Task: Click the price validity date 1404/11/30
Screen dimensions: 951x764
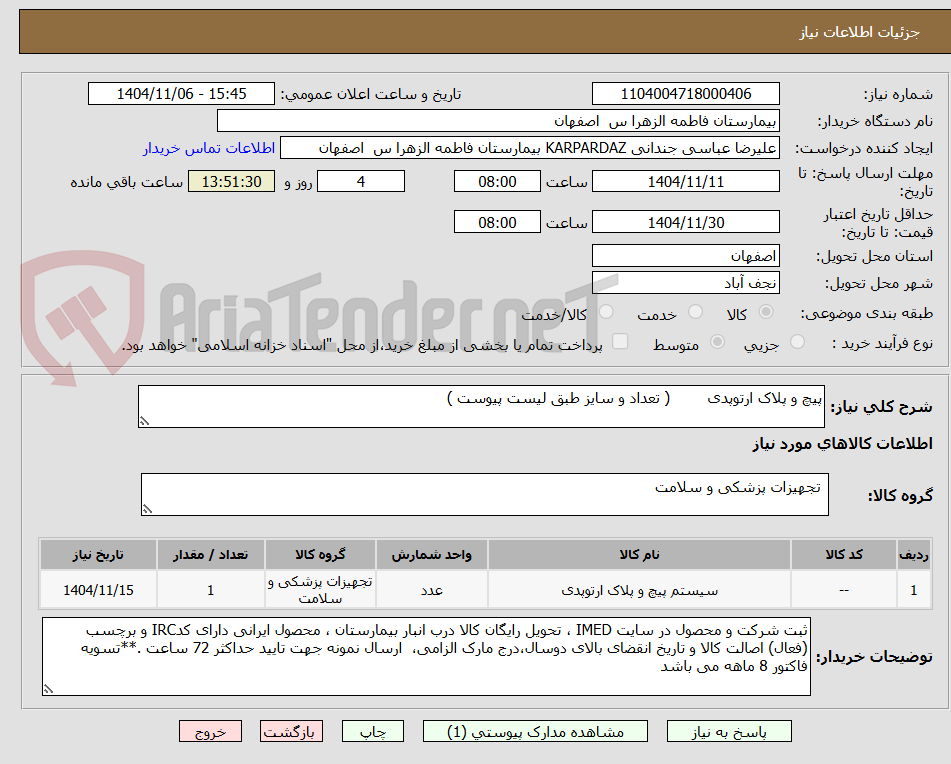Action: pos(685,222)
